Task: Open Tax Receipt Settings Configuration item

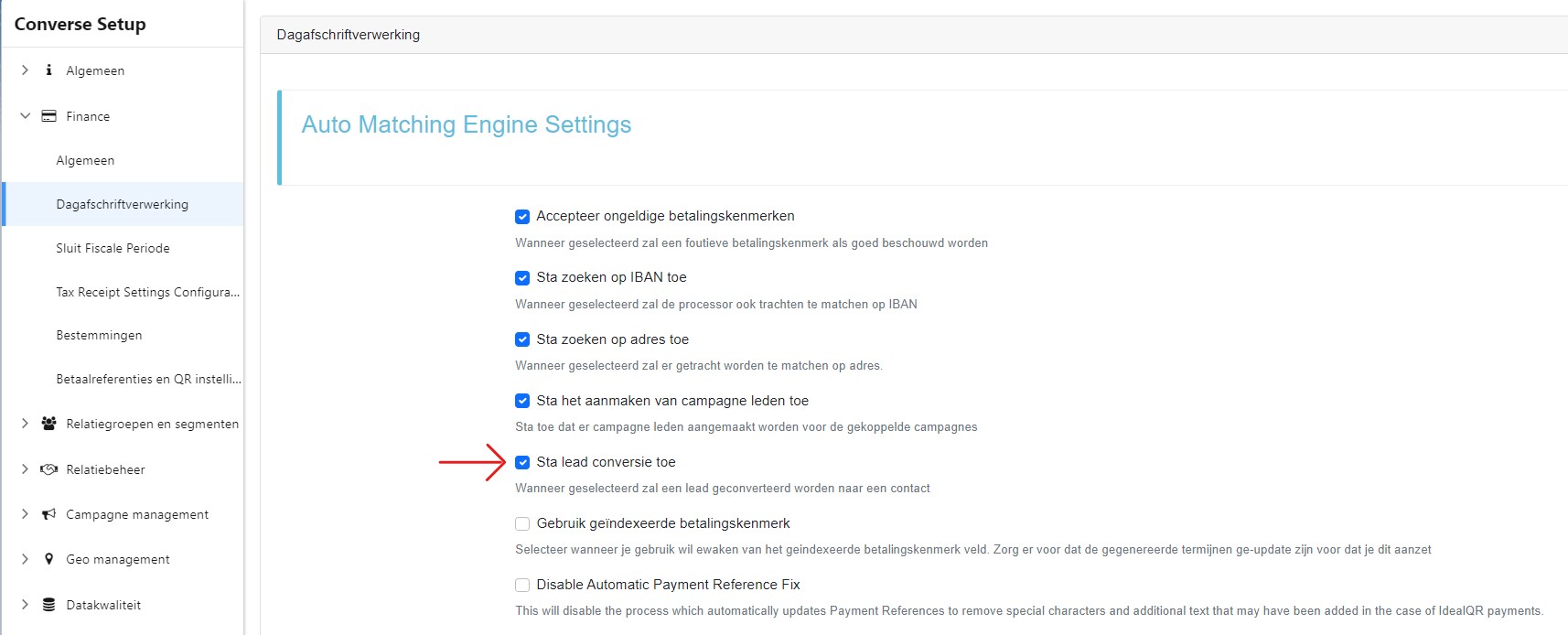Action: click(147, 292)
